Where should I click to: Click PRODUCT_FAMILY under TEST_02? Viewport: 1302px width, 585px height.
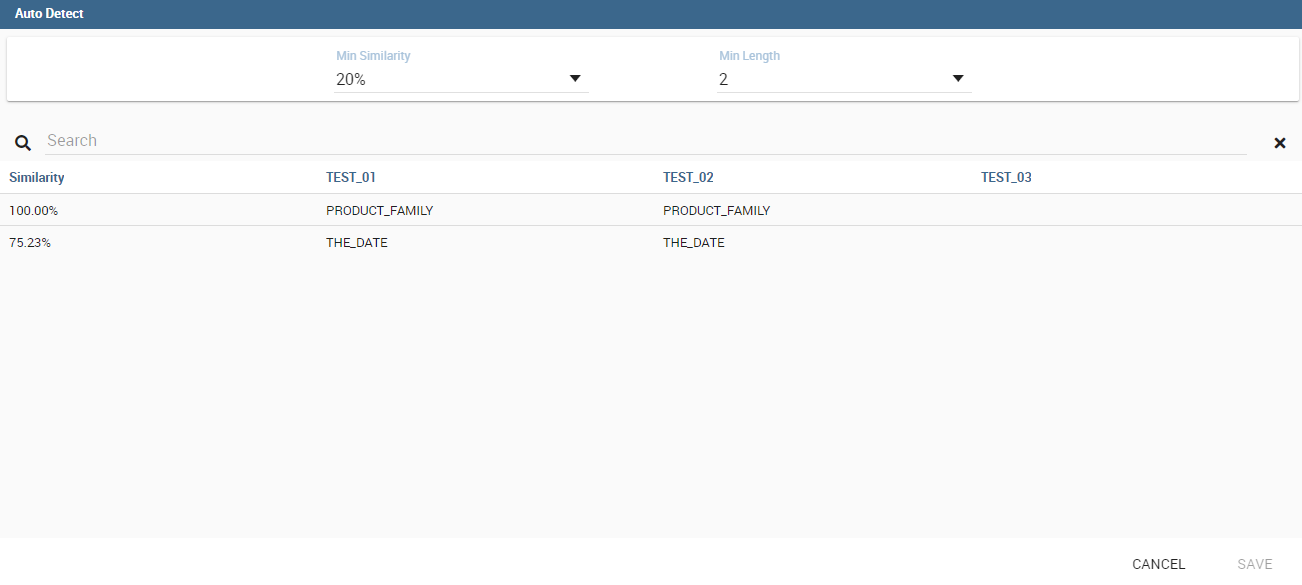pyautogui.click(x=717, y=211)
